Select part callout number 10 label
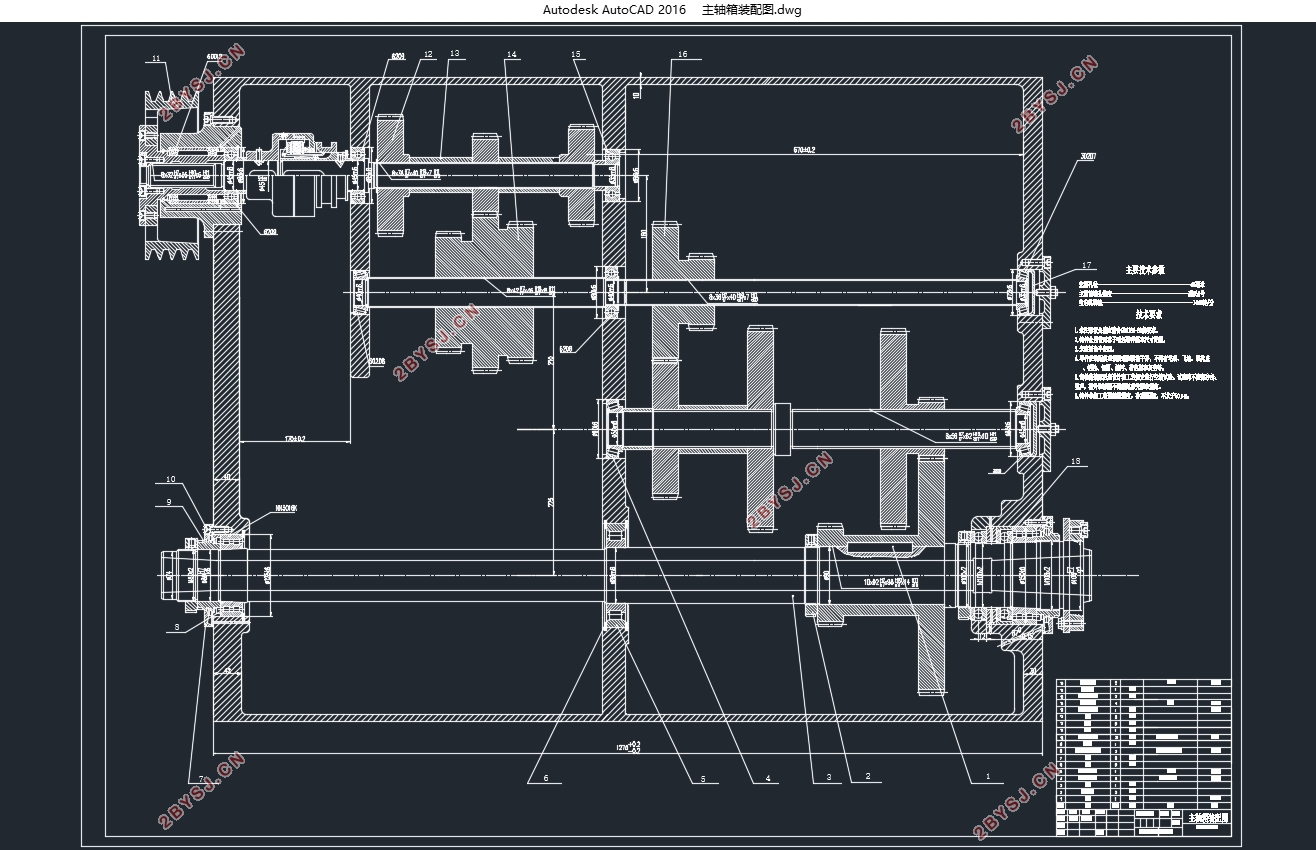The height and width of the screenshot is (850, 1316). tap(171, 480)
